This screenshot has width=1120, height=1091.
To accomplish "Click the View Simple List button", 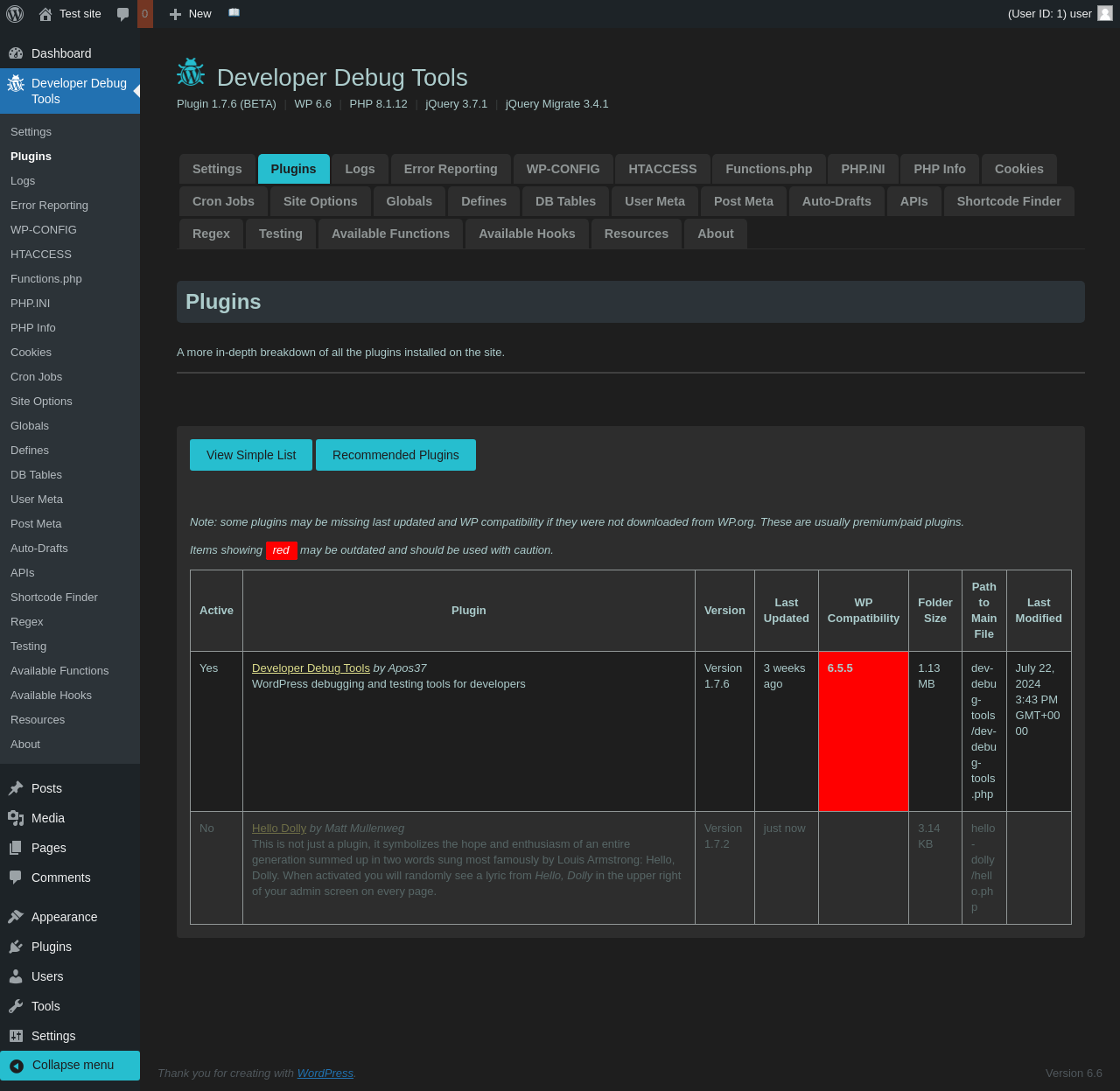I will (x=251, y=455).
